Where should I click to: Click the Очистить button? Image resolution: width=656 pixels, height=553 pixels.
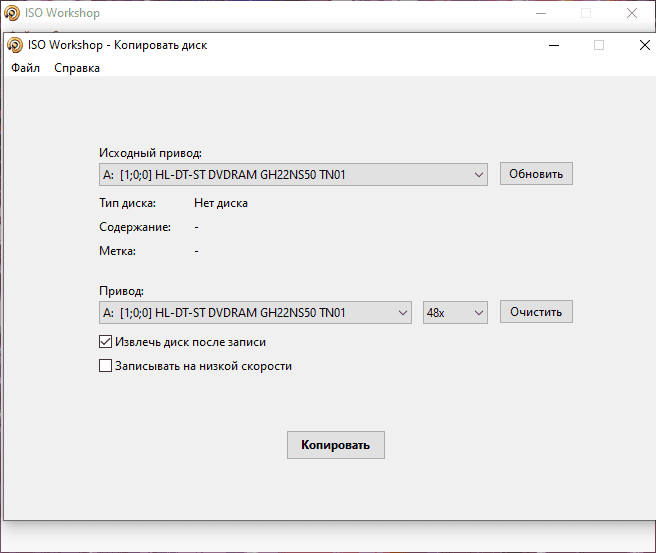point(536,312)
